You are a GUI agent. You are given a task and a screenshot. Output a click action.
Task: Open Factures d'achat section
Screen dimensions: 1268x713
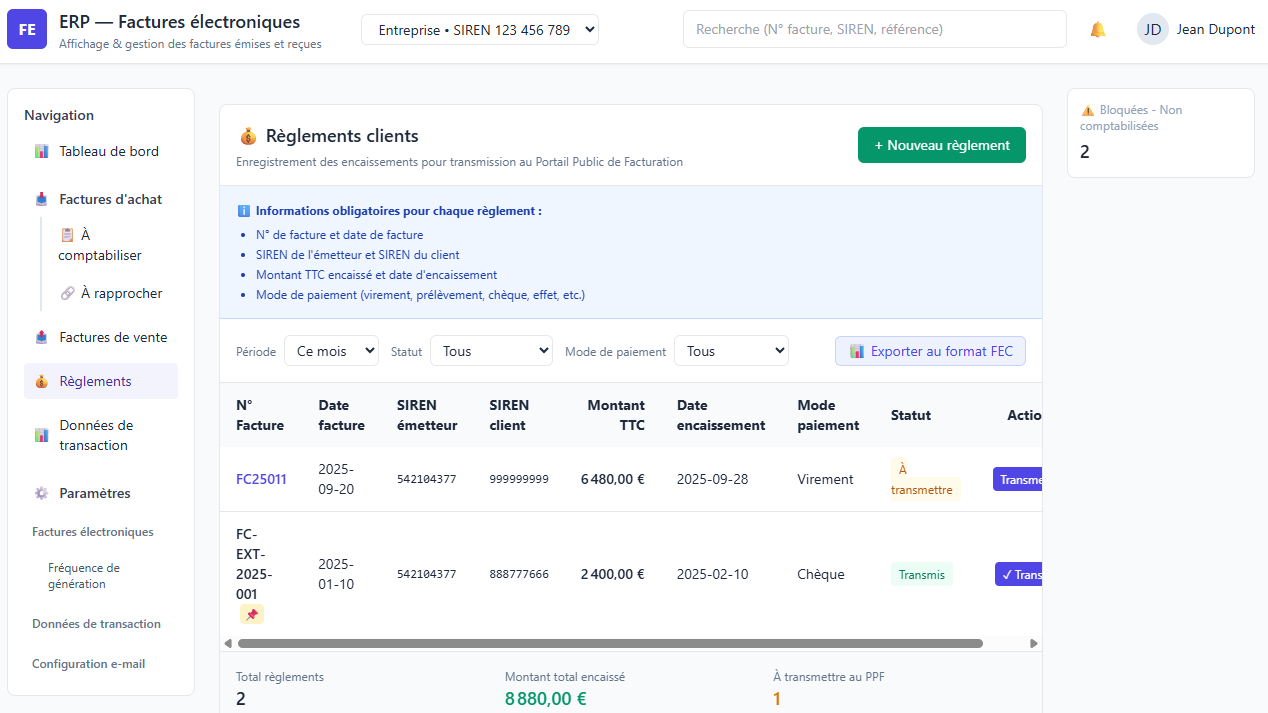coord(101,200)
